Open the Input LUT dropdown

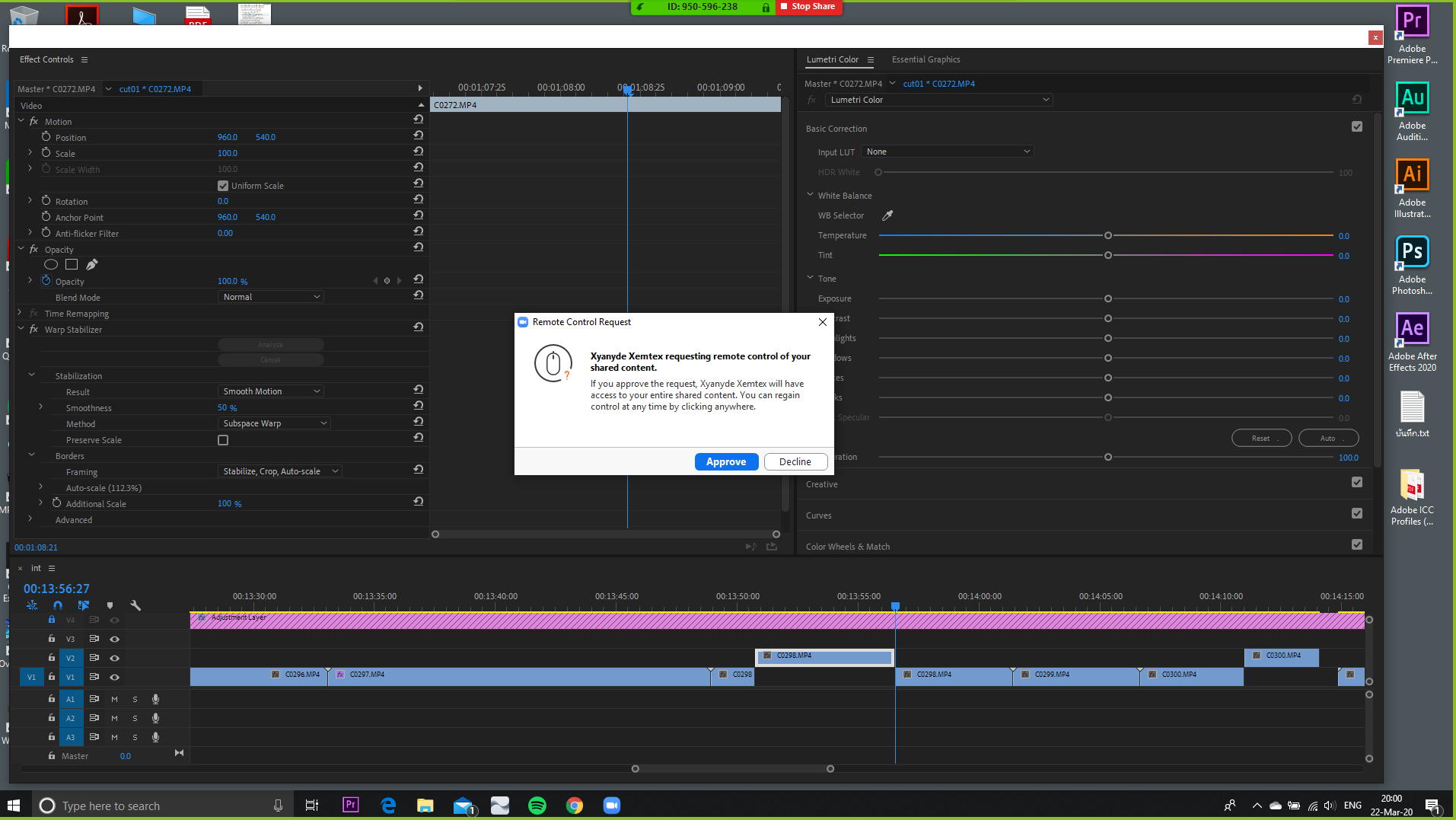[948, 152]
